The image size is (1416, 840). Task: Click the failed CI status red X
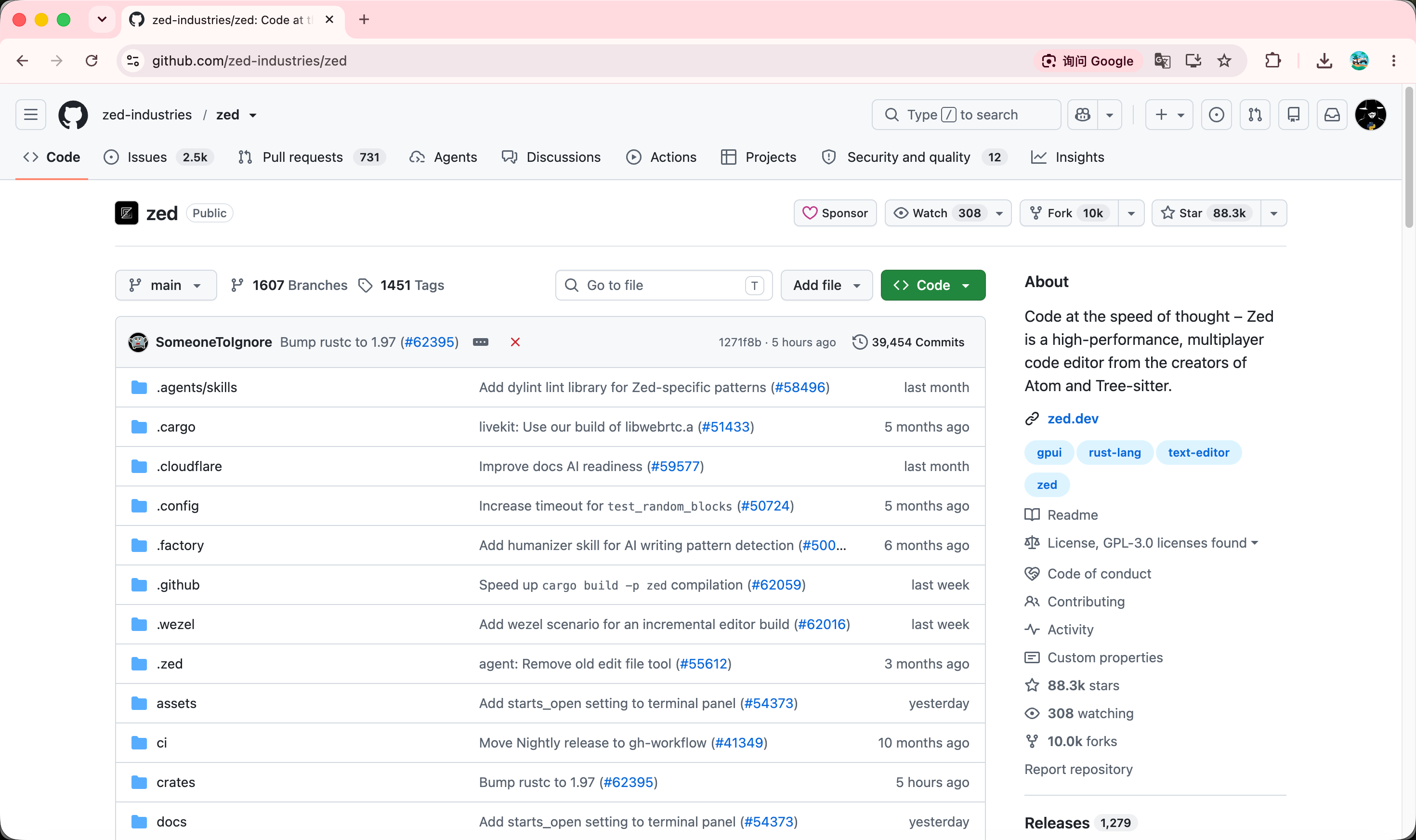[x=515, y=342]
